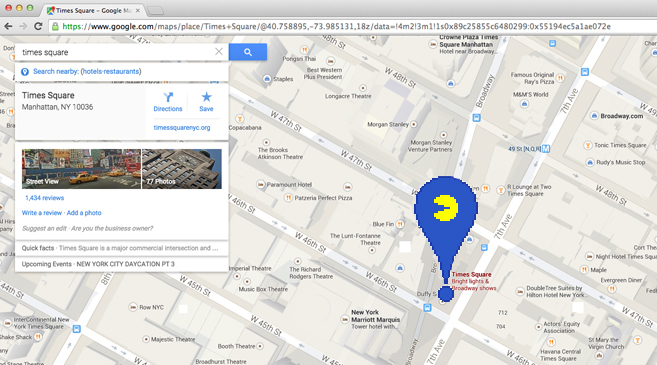Click the blue search magnifier button
The height and width of the screenshot is (365, 657).
pos(248,52)
